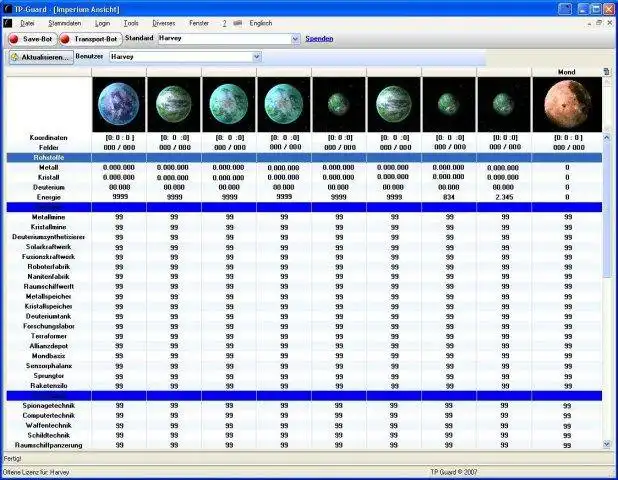Click the Allianzdepot row label
Viewport: 618px width, 480px height.
[48, 346]
